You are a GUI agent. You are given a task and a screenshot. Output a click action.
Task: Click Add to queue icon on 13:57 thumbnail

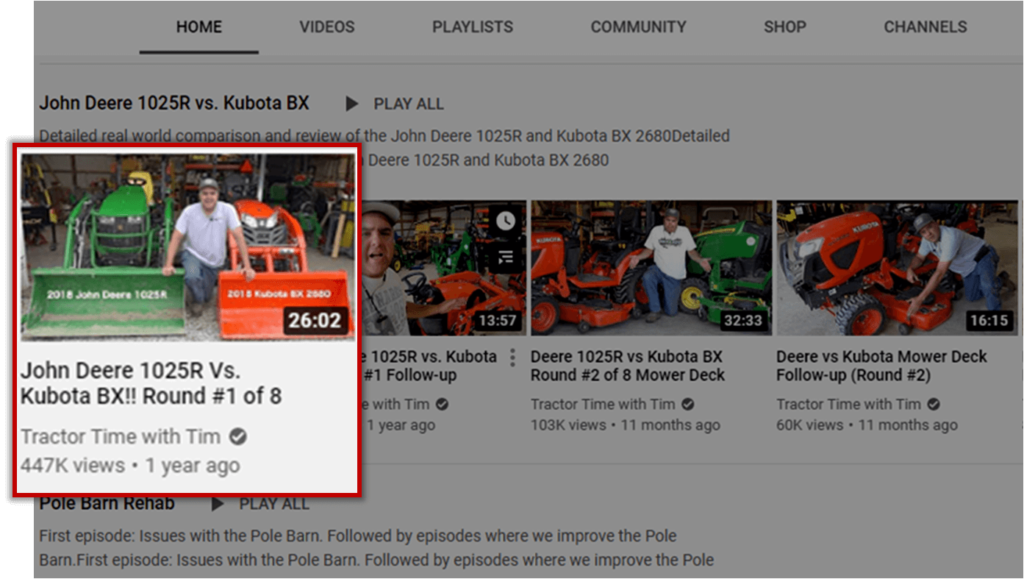tap(505, 258)
